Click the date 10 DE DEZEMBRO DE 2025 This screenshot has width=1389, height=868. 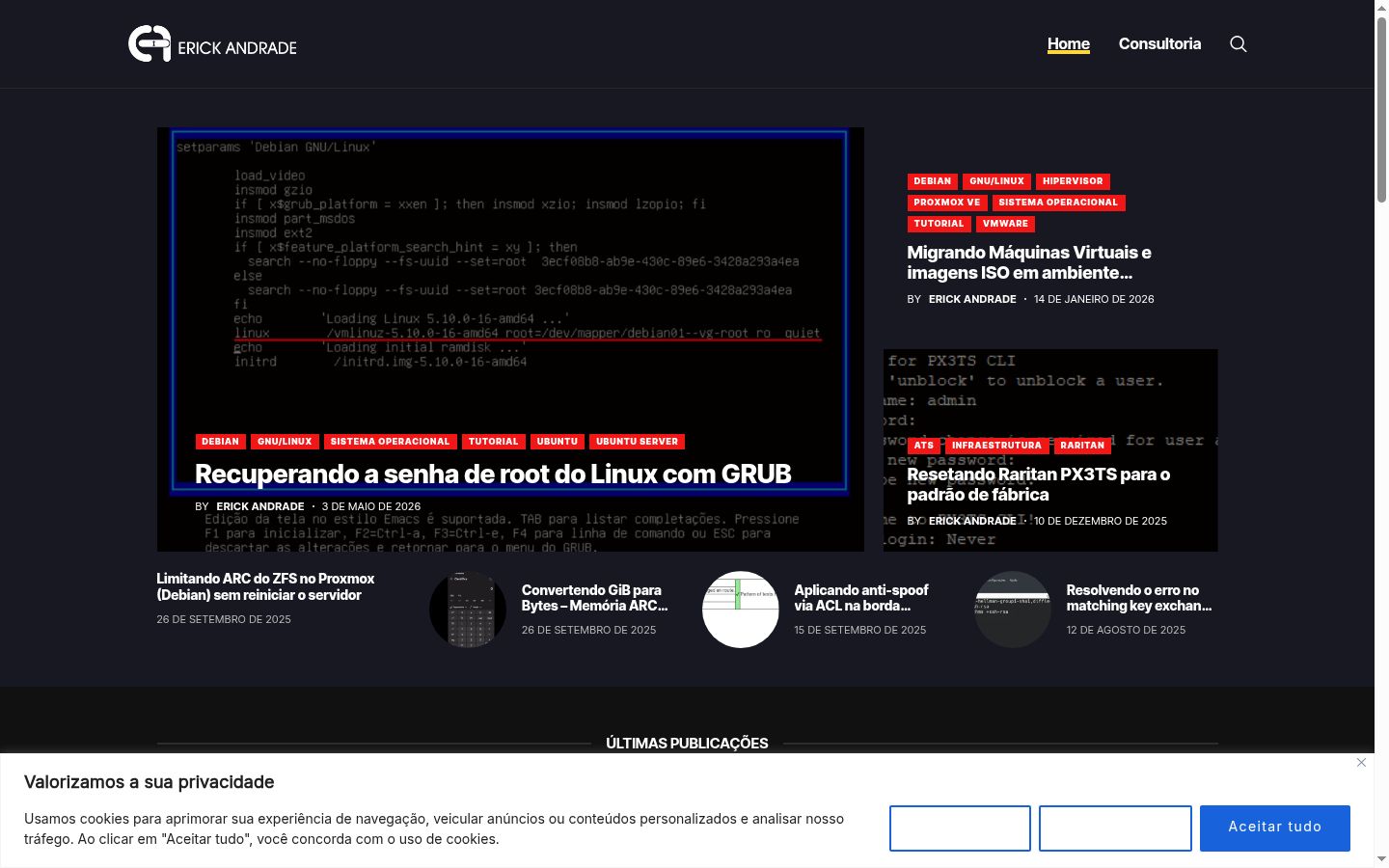(x=1101, y=521)
